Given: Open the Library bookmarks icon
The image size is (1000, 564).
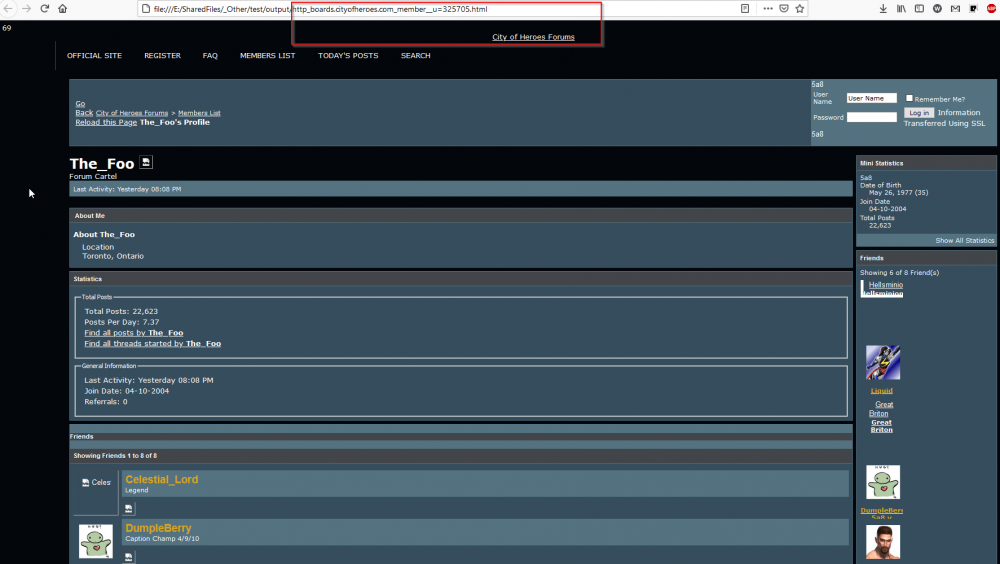Looking at the screenshot, I should (x=901, y=8).
